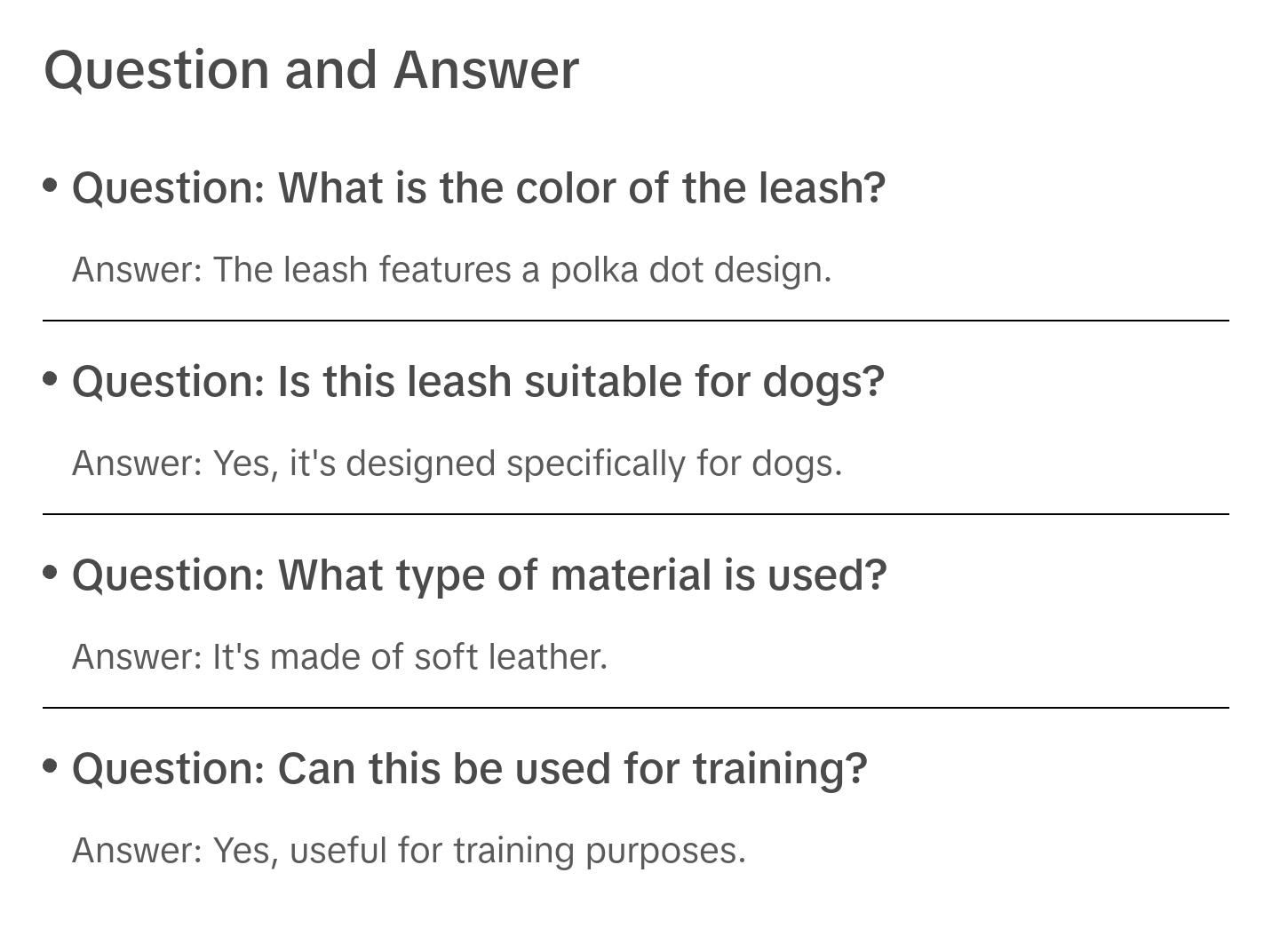The image size is (1272, 952).
Task: Click the "Answer:" label before "It's made"
Action: point(138,657)
